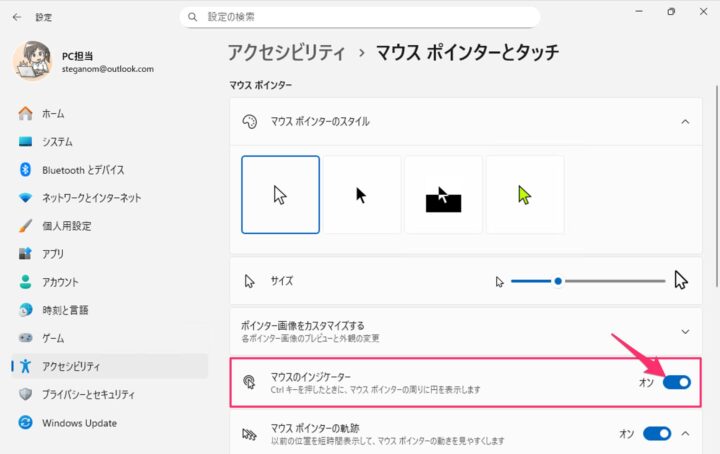Click the back arrow in title bar
Viewport: 720px width, 454px height.
pos(16,17)
